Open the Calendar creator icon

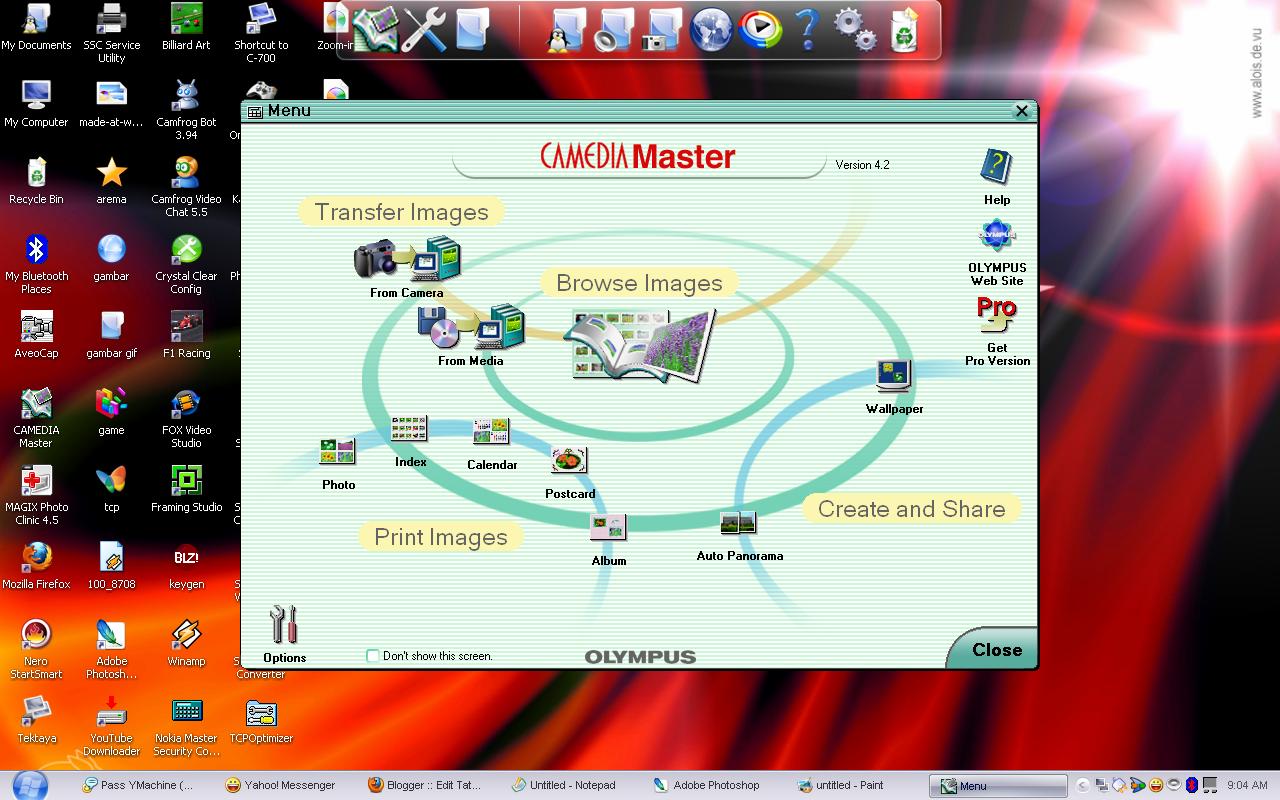[x=491, y=430]
